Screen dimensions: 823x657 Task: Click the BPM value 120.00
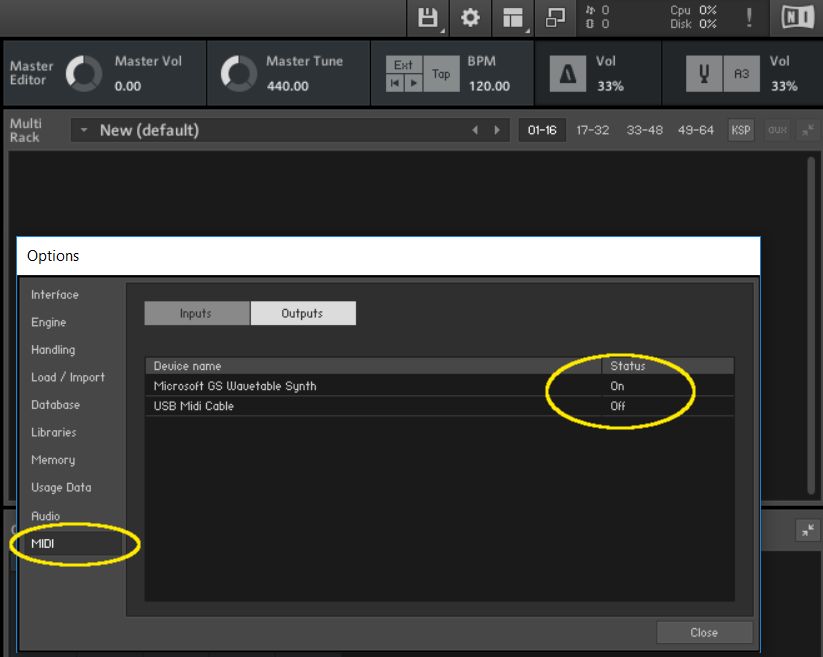coord(489,86)
